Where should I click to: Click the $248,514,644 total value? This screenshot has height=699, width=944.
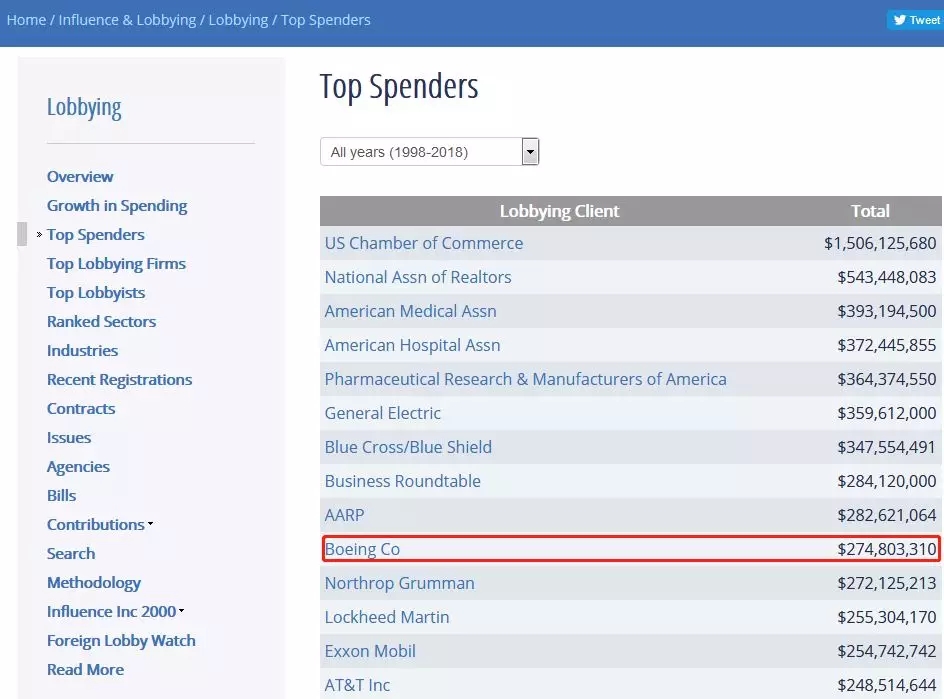click(x=887, y=685)
